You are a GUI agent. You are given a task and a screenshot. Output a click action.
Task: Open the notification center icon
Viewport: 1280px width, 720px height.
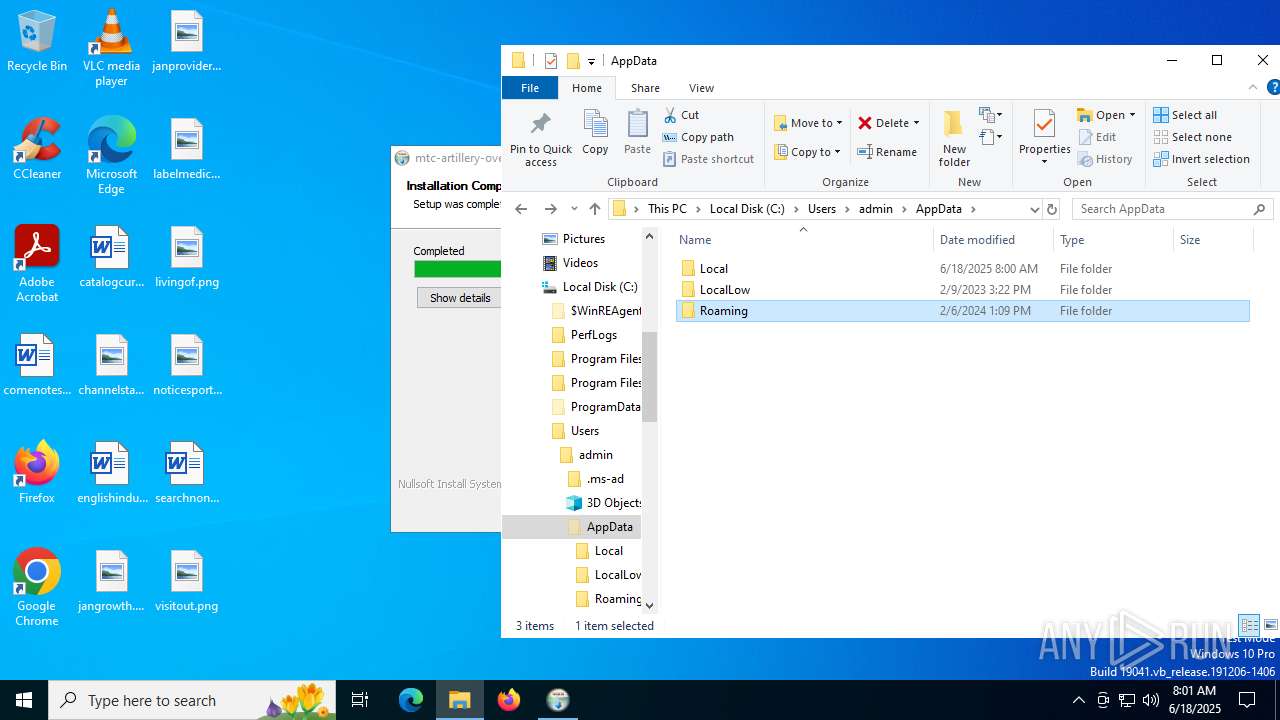click(x=1247, y=700)
